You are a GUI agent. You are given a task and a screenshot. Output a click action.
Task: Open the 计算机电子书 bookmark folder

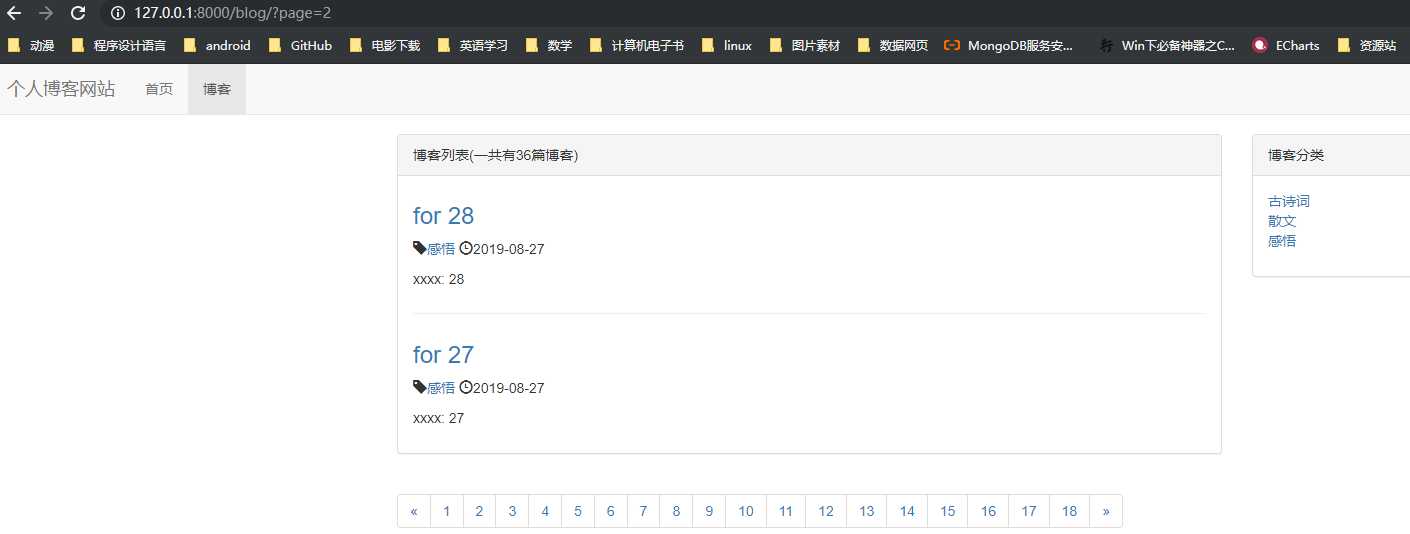click(637, 45)
